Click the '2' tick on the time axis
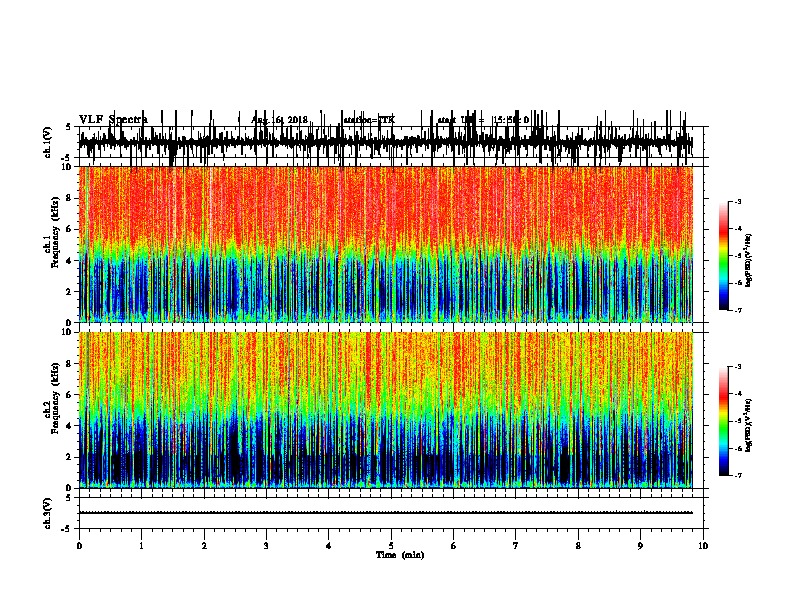 point(204,546)
